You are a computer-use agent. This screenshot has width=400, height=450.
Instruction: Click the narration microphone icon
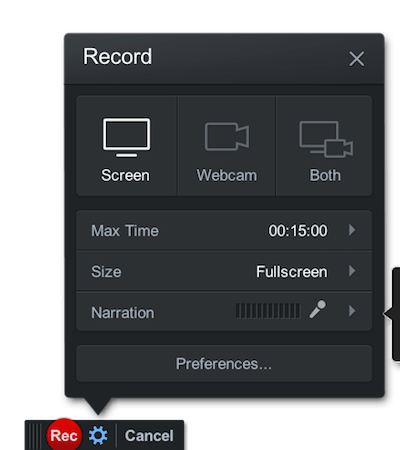(317, 309)
